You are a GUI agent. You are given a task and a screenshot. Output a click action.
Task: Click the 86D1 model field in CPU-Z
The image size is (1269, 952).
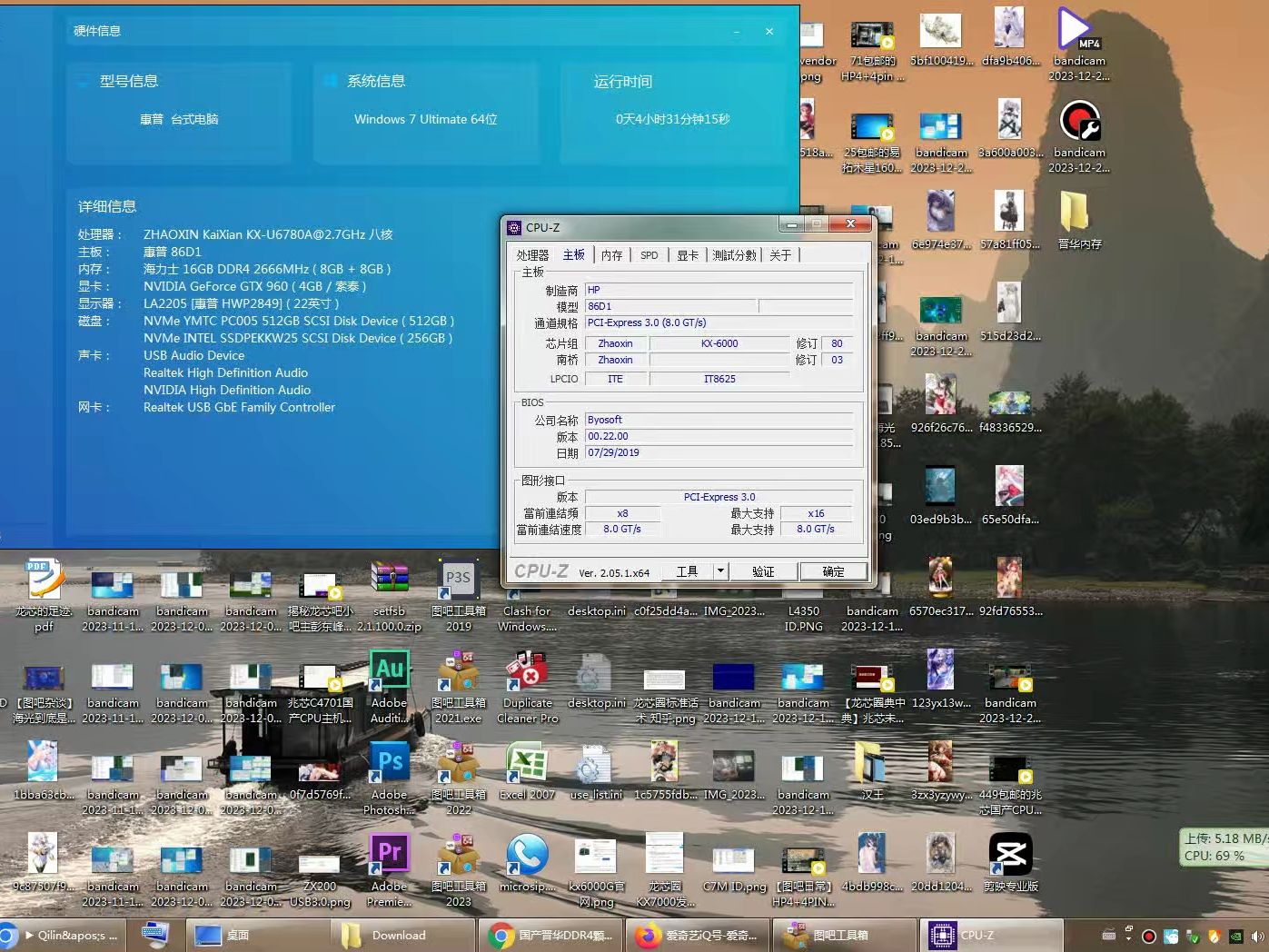click(x=670, y=307)
